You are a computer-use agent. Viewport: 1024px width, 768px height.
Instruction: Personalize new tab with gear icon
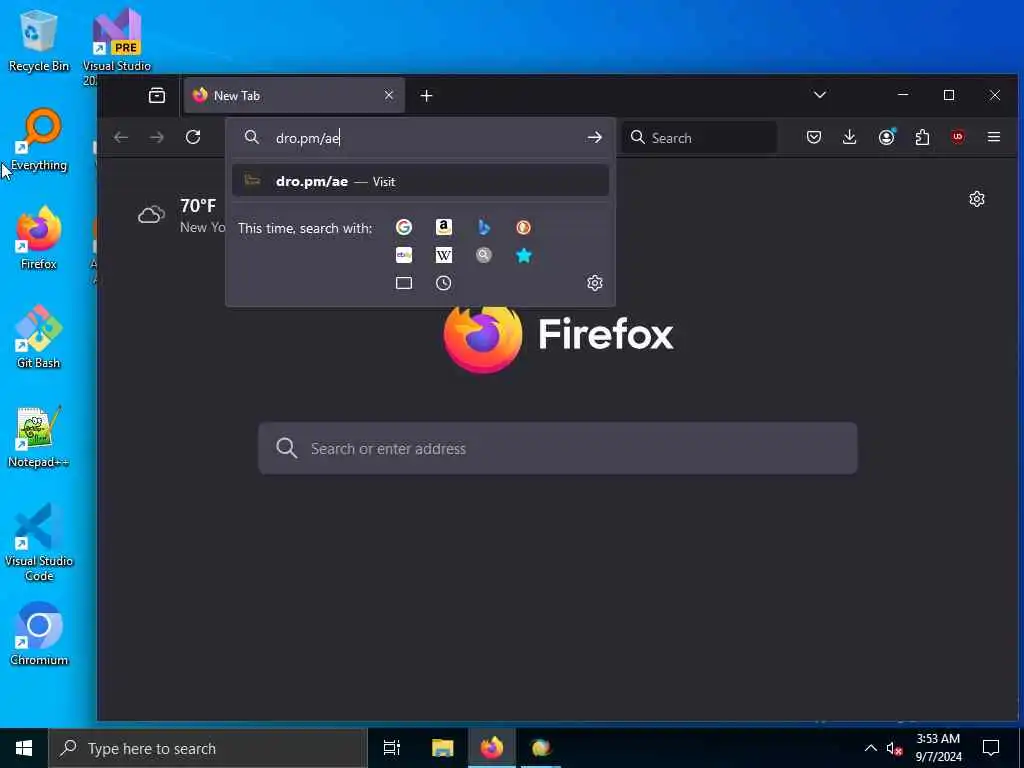(976, 199)
